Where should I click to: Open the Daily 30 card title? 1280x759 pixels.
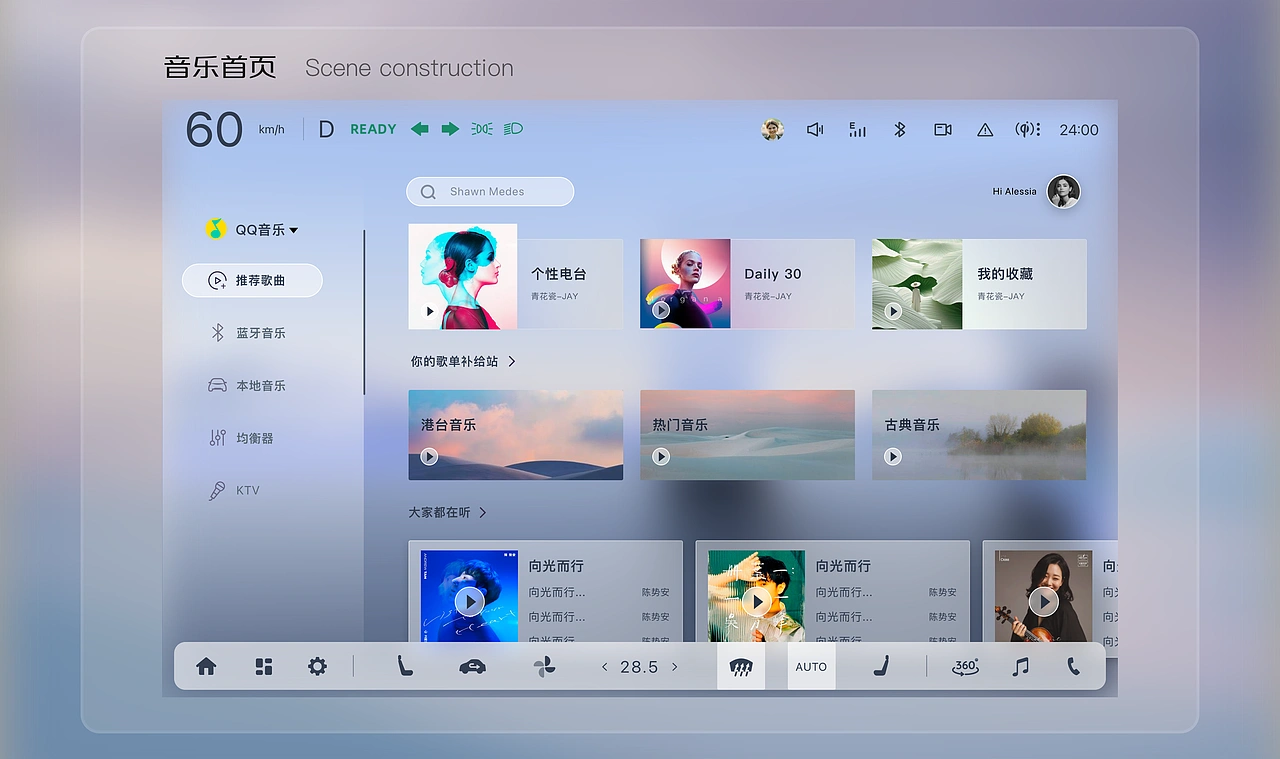[773, 274]
